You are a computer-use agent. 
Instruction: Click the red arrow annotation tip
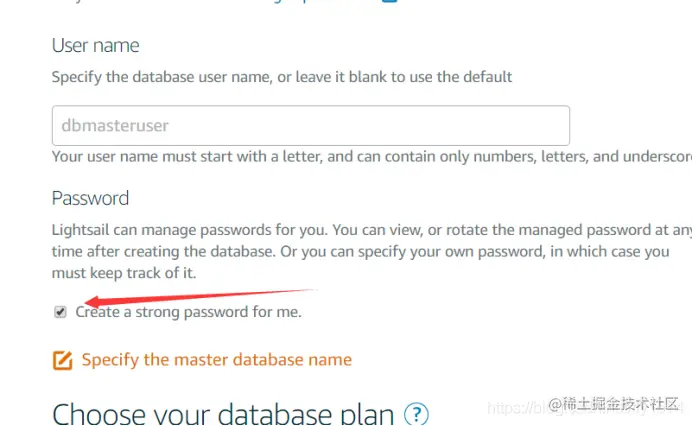click(x=88, y=302)
